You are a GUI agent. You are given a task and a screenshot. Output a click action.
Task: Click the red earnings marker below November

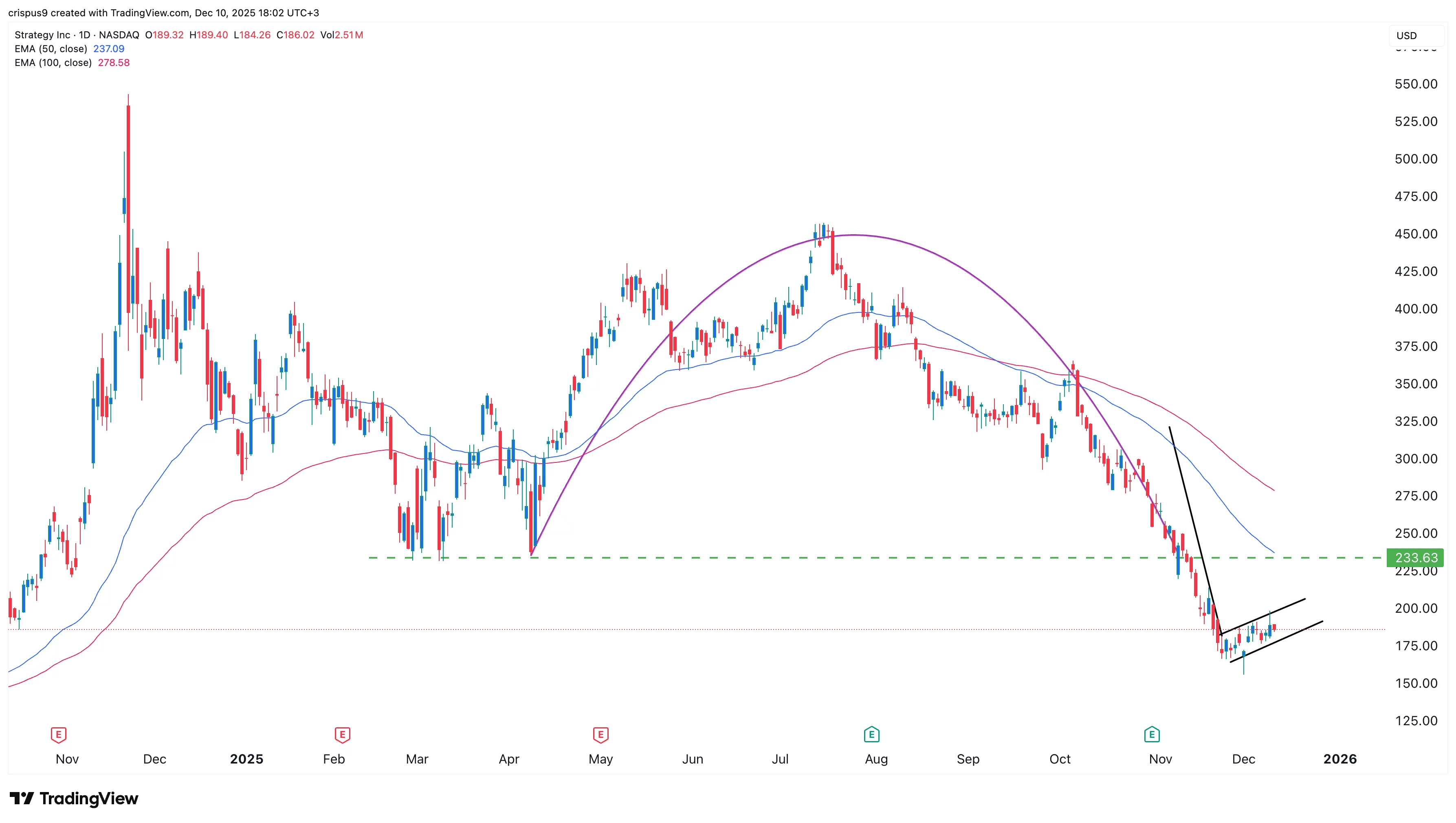[59, 734]
